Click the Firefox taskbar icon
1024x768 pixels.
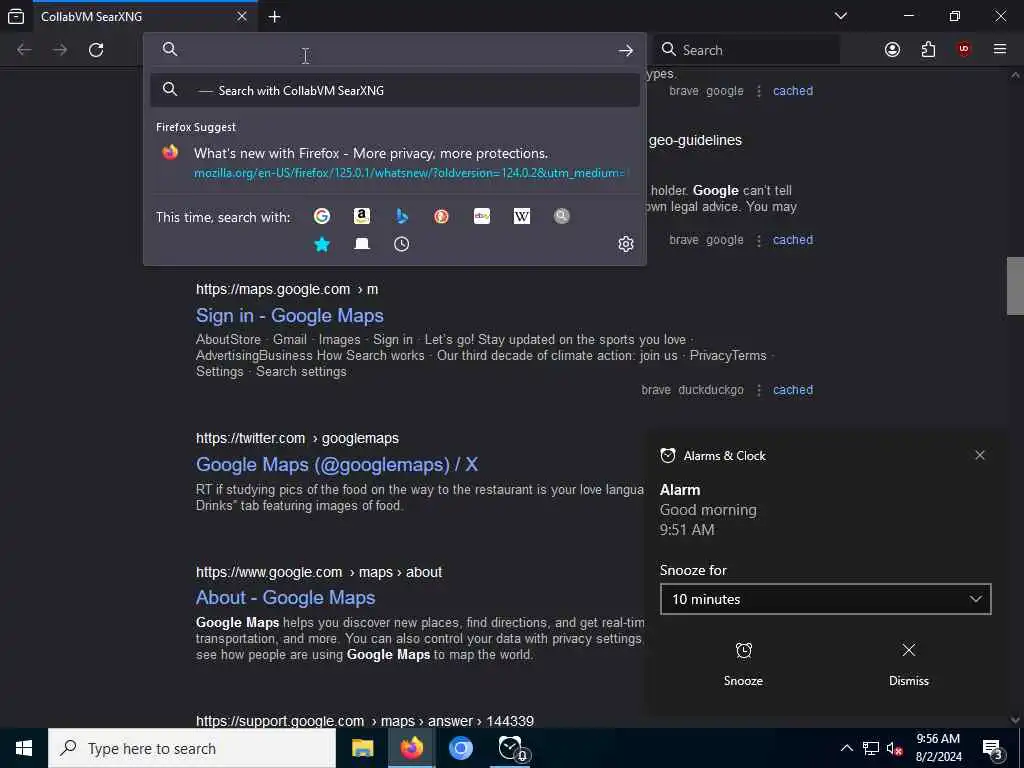tap(411, 748)
